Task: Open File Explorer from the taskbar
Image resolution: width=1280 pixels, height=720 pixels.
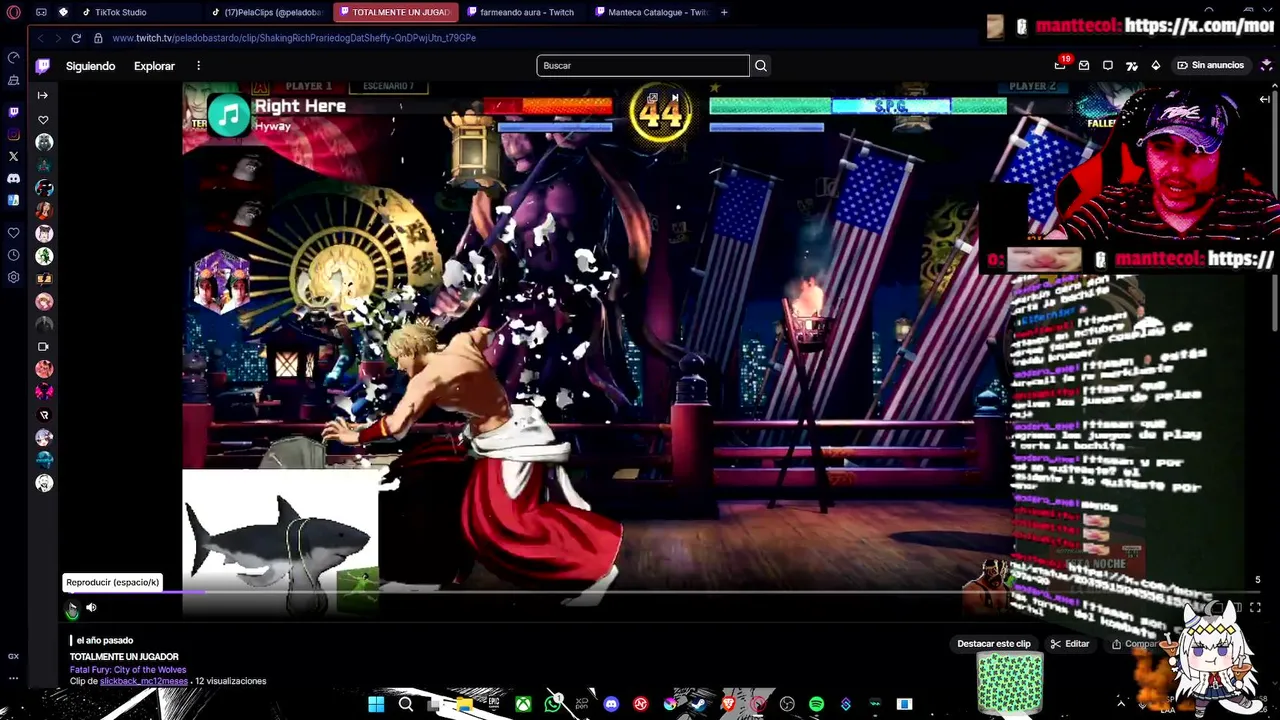Action: (x=464, y=704)
